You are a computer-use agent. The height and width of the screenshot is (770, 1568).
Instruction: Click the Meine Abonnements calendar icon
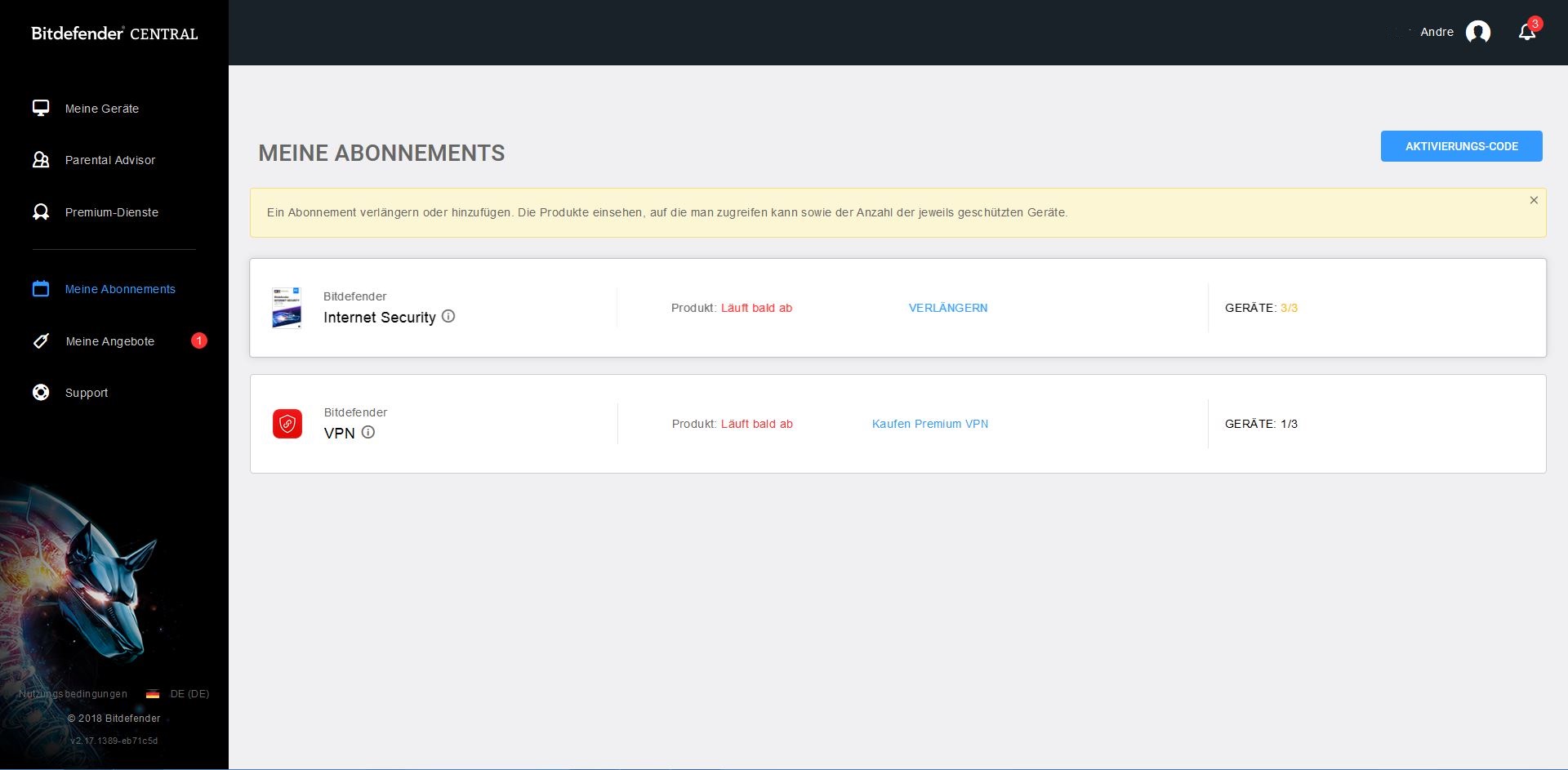pyautogui.click(x=41, y=289)
